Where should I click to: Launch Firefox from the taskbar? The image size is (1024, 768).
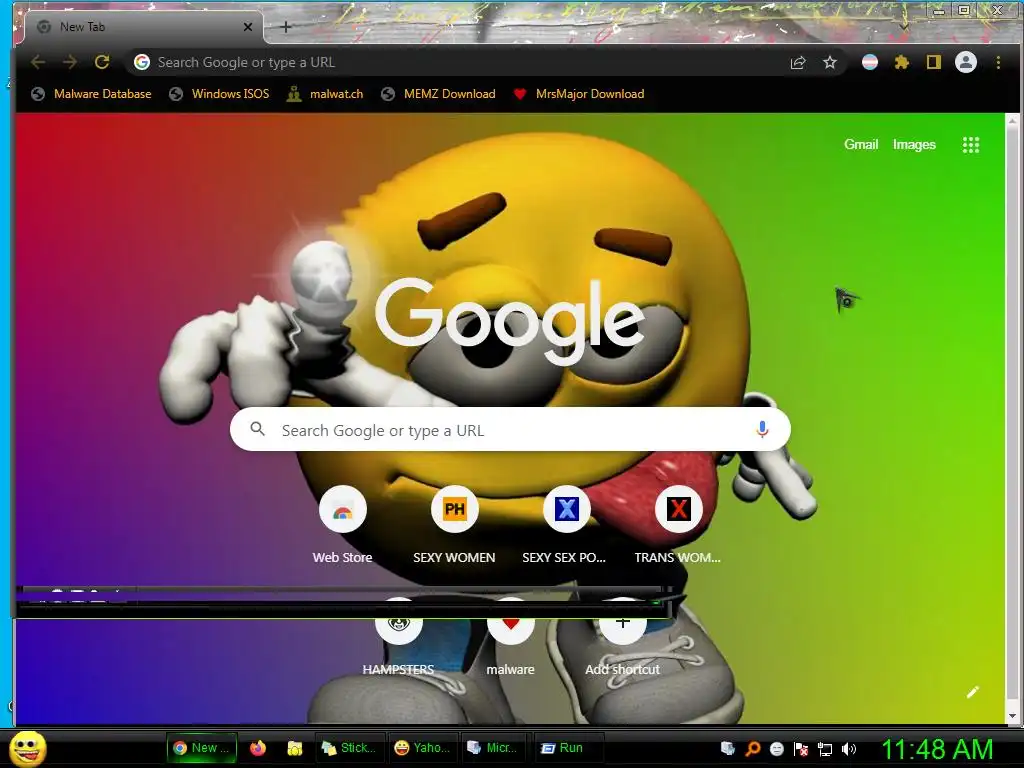coord(258,748)
